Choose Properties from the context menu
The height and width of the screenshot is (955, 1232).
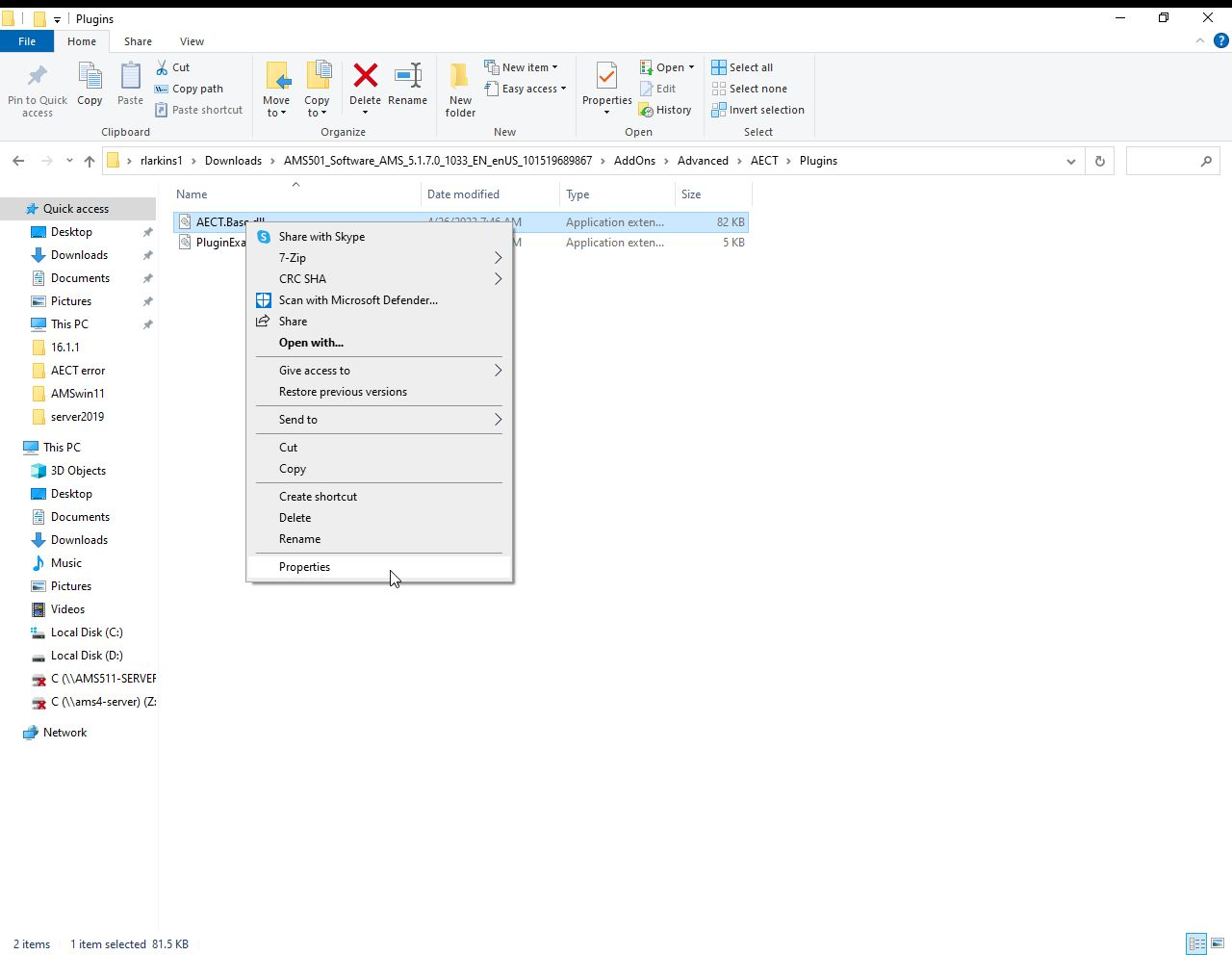click(x=305, y=567)
